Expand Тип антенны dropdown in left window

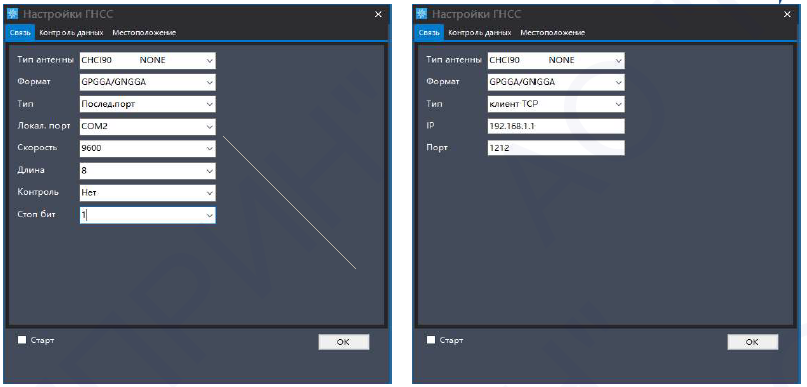209,60
